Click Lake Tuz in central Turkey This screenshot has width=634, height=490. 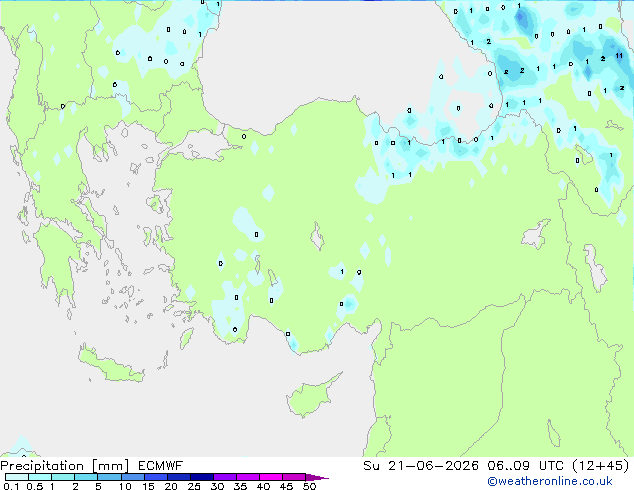tap(317, 237)
